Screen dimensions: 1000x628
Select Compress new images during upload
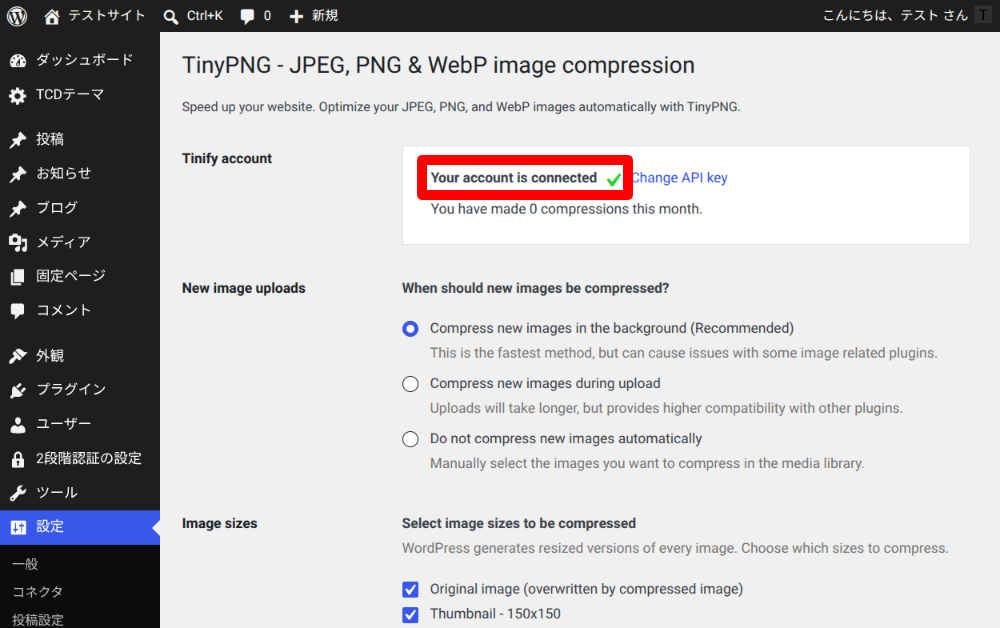pos(410,384)
